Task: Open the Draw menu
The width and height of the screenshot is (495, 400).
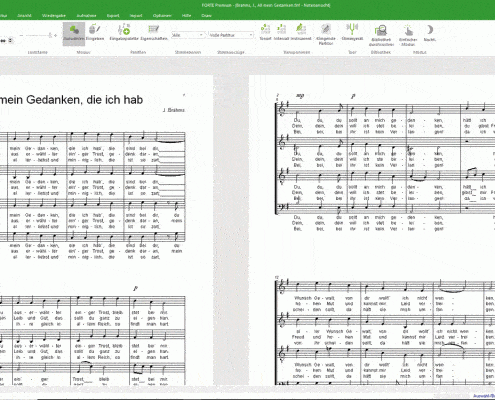Action: (206, 15)
